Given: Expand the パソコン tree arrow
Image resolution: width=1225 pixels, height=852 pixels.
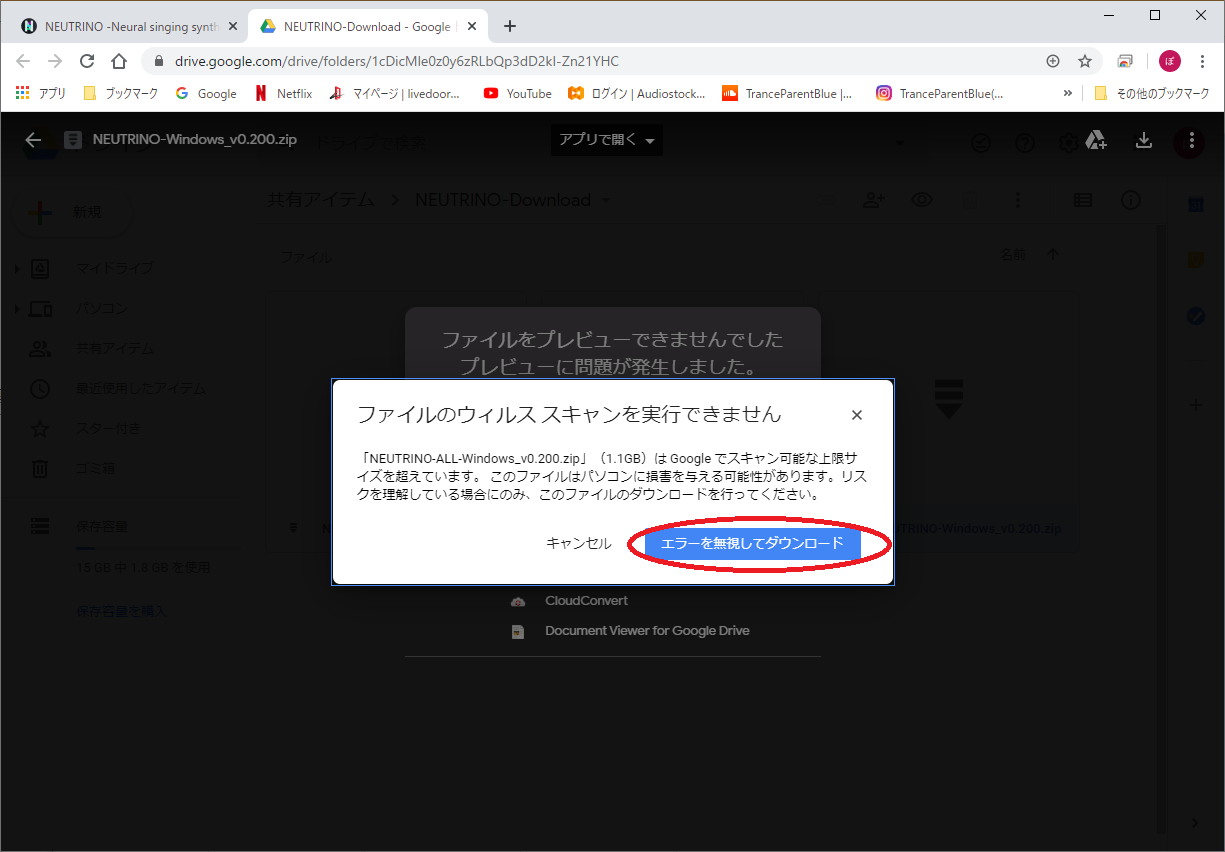Looking at the screenshot, I should 16,309.
